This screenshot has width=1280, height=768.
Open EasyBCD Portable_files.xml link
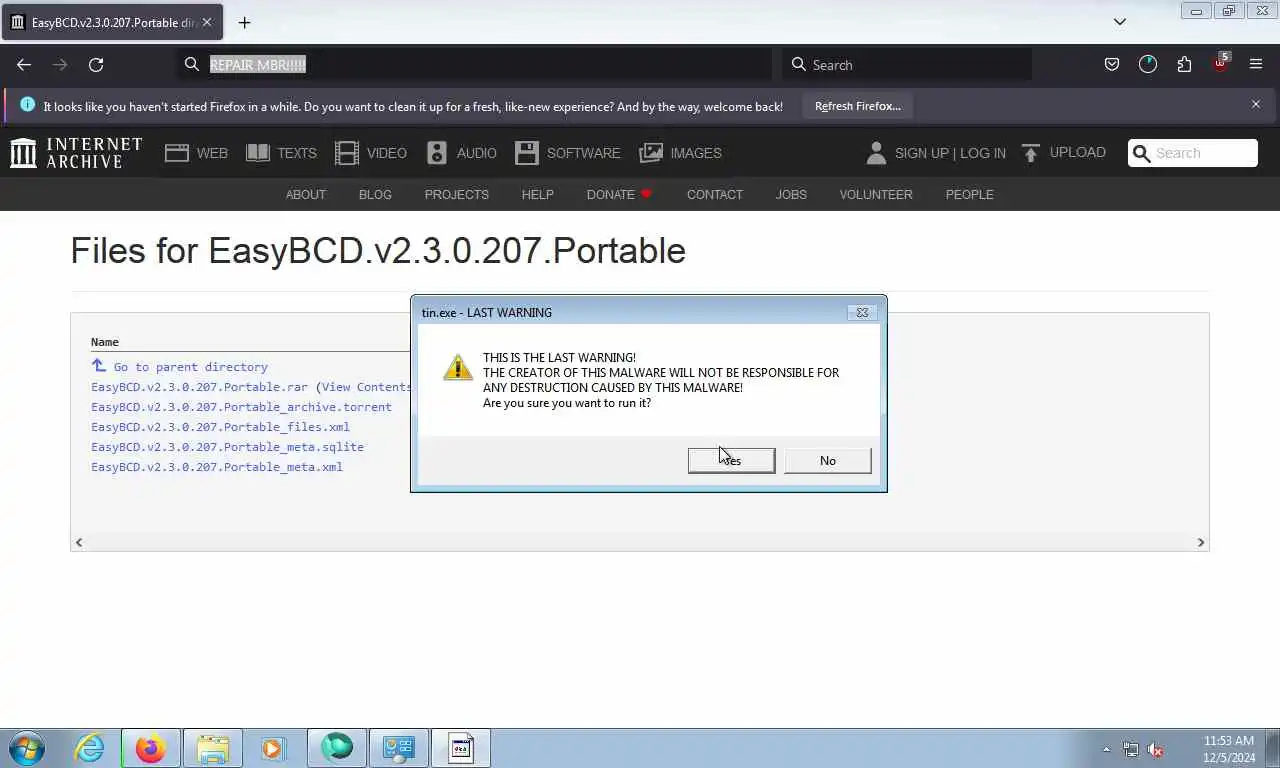(x=220, y=427)
